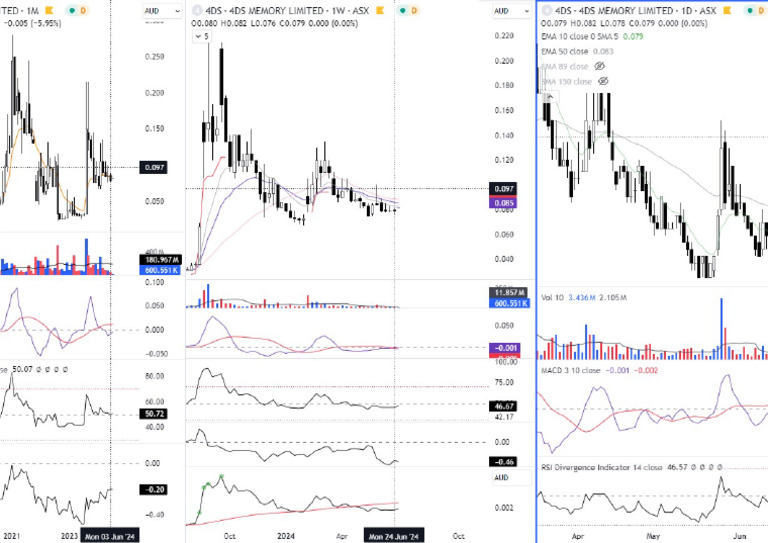Image resolution: width=768 pixels, height=543 pixels.
Task: Click the green market status dot on 1W chart
Action: click(x=403, y=10)
